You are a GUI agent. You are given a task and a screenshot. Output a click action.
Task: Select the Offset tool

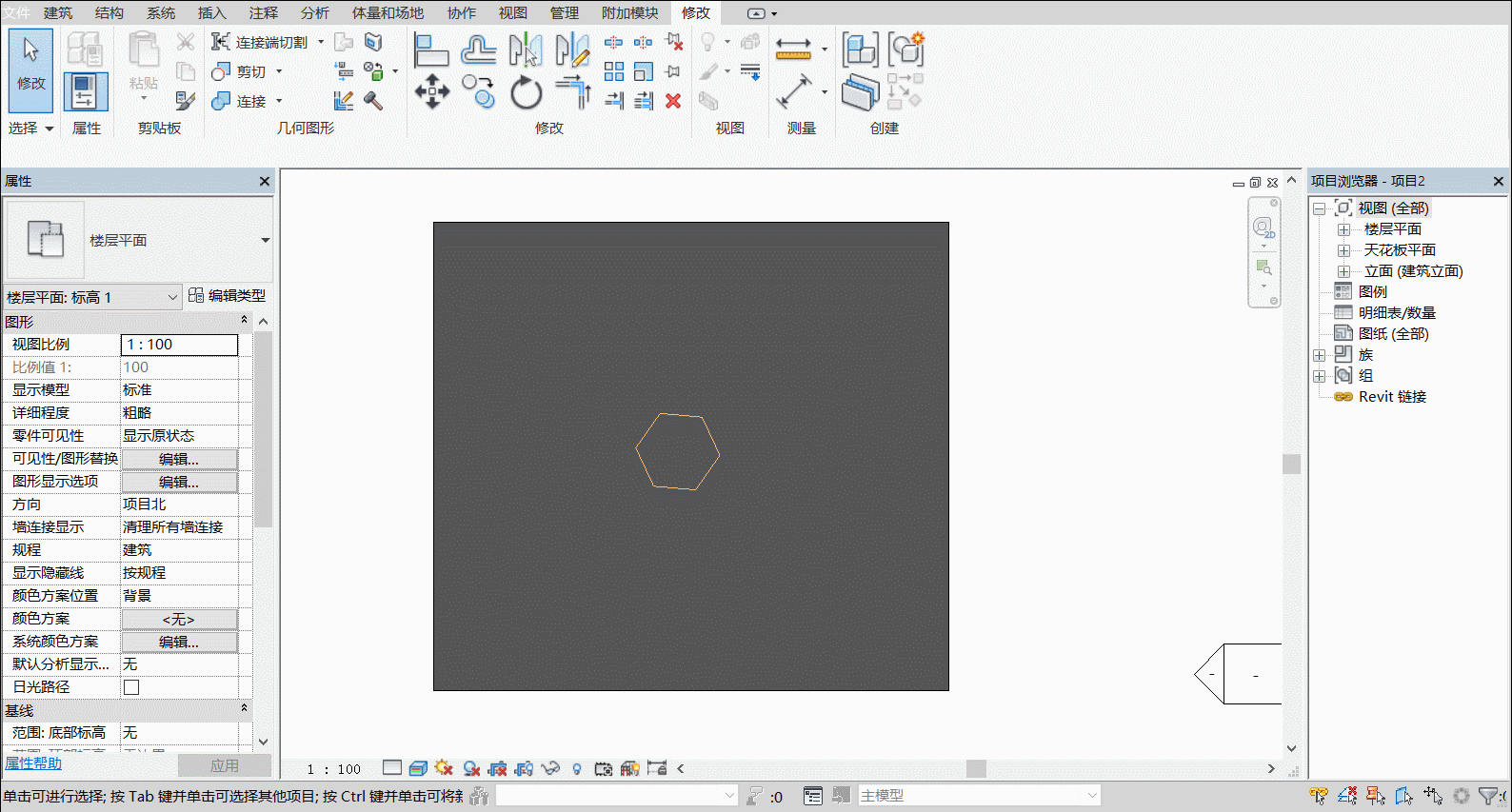(x=479, y=50)
